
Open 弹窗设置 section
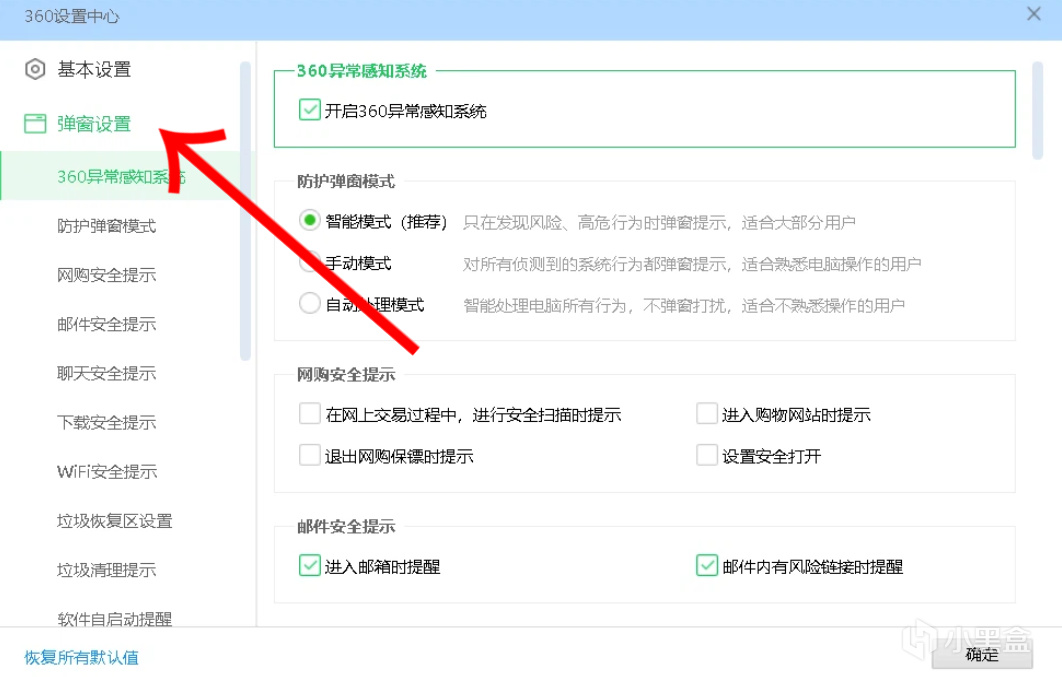point(94,124)
